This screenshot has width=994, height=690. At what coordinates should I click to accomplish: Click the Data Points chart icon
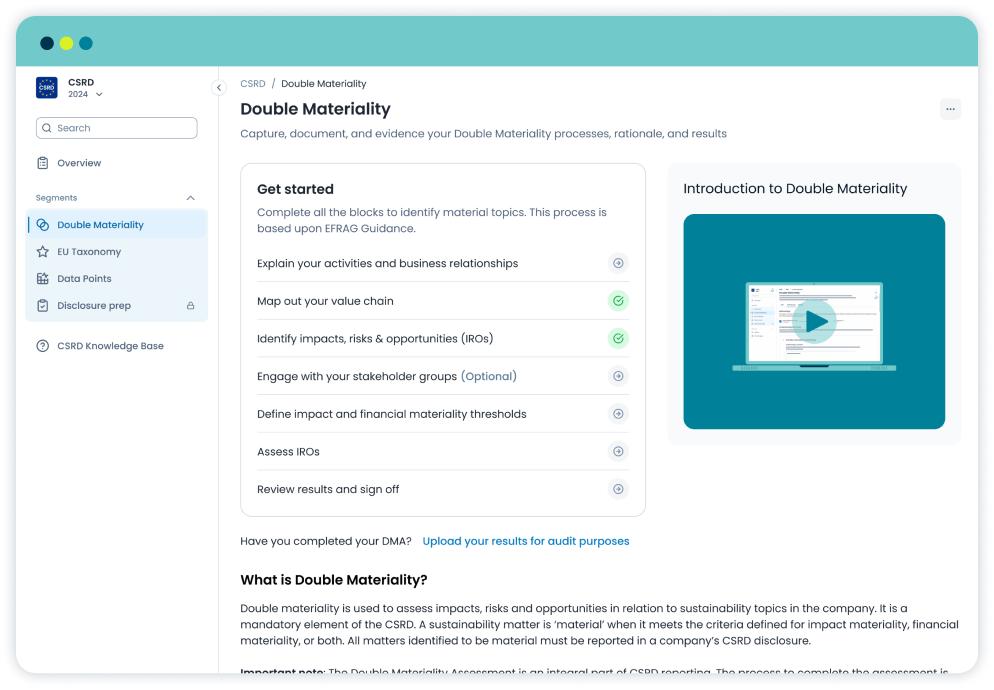click(x=42, y=278)
